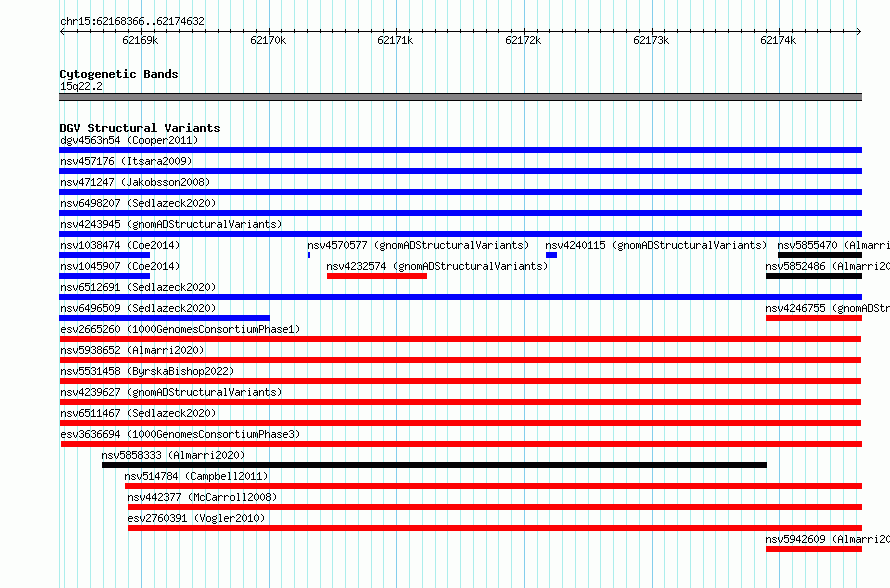Open the nsv4570577 (gnomADStructuralVariants) label
Viewport: 890px width, 588px height.
(418, 245)
